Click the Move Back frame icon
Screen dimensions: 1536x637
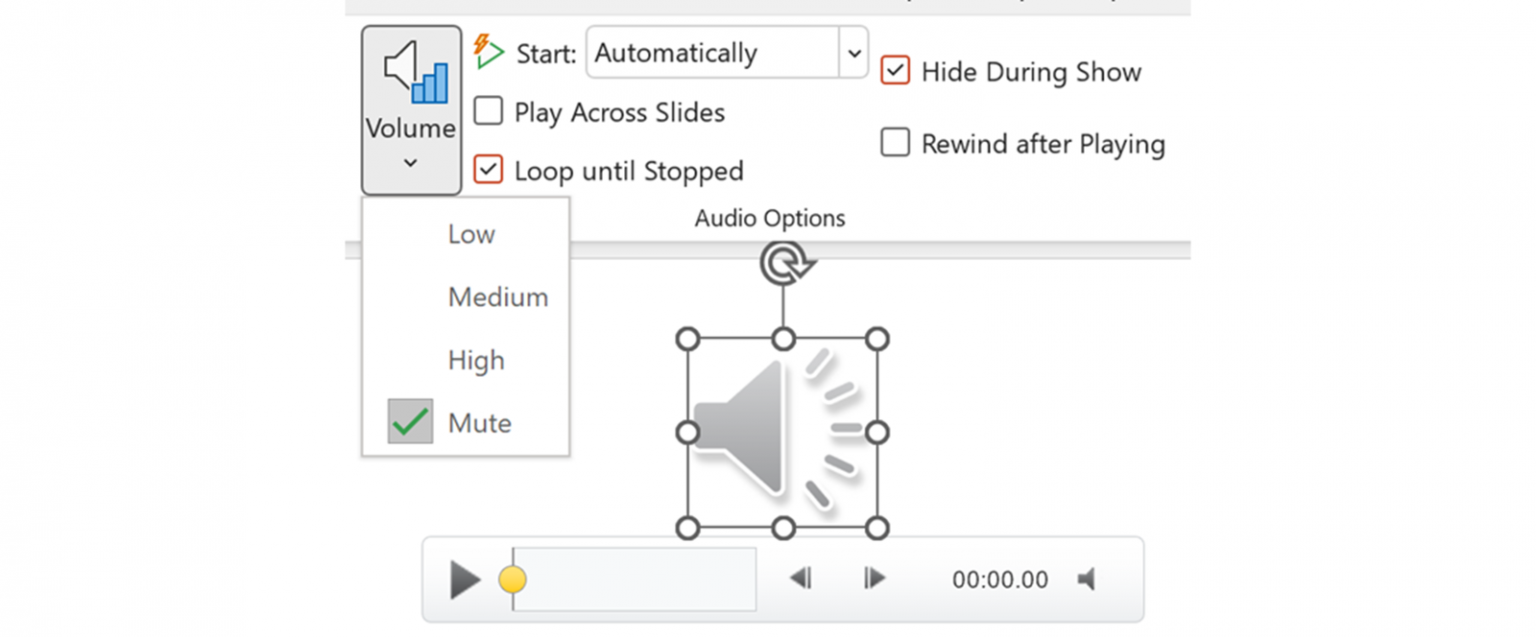(800, 578)
